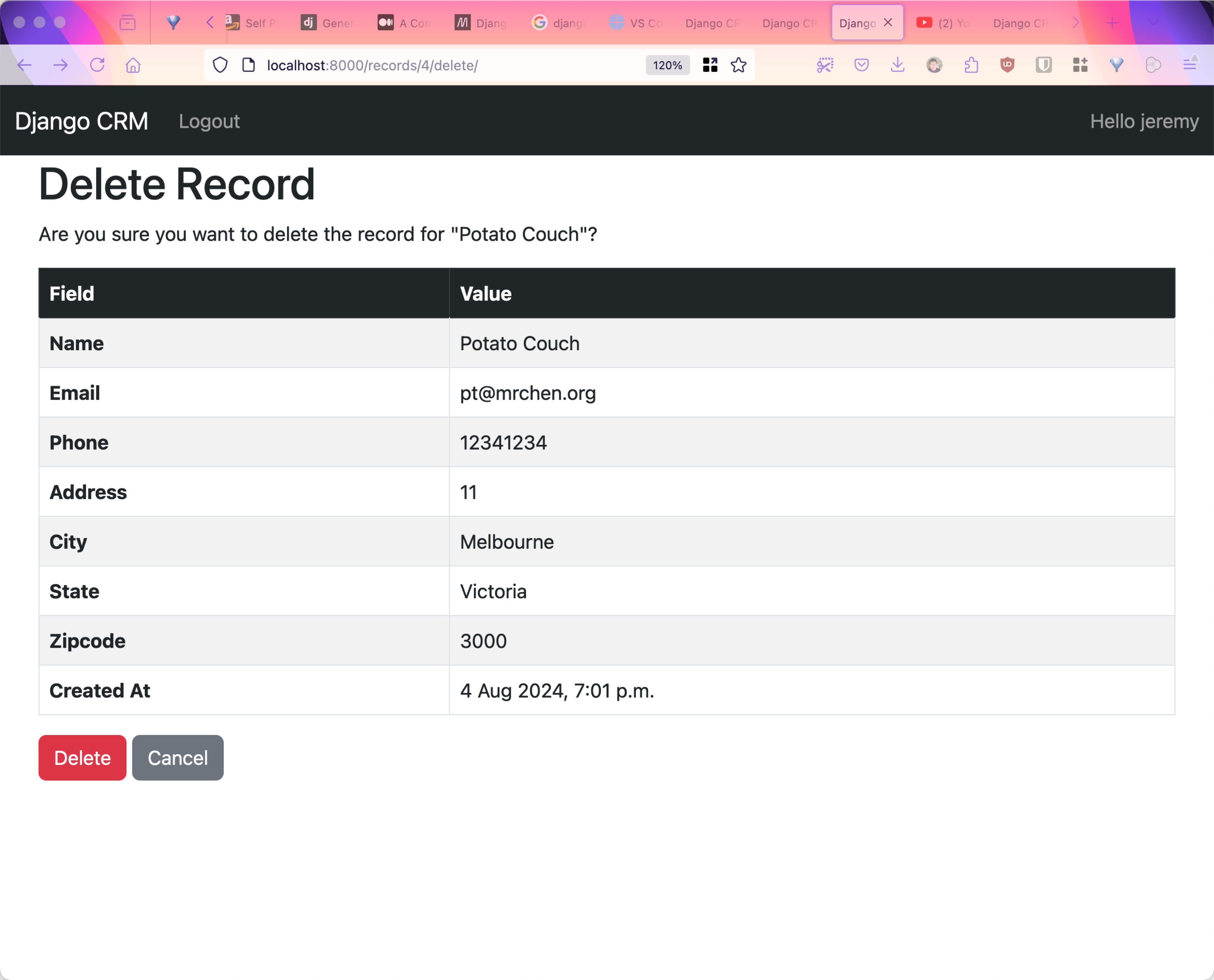The image size is (1214, 980).
Task: Click the shield tracking protection icon
Action: coord(220,65)
